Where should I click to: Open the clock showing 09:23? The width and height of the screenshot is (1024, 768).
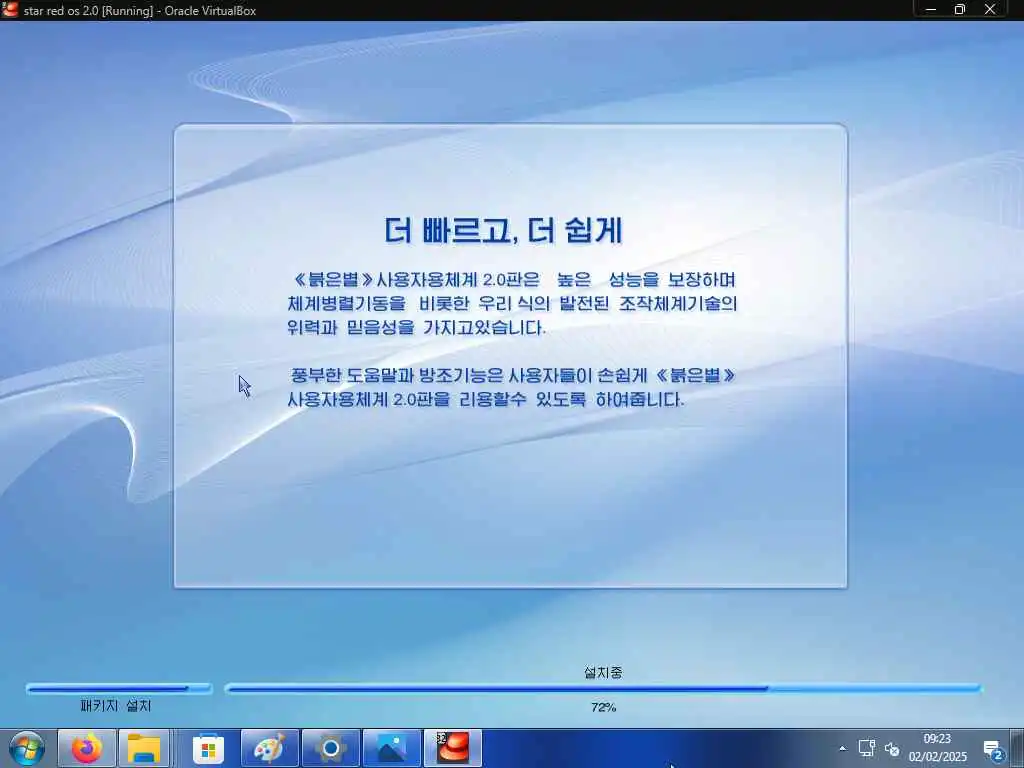937,739
